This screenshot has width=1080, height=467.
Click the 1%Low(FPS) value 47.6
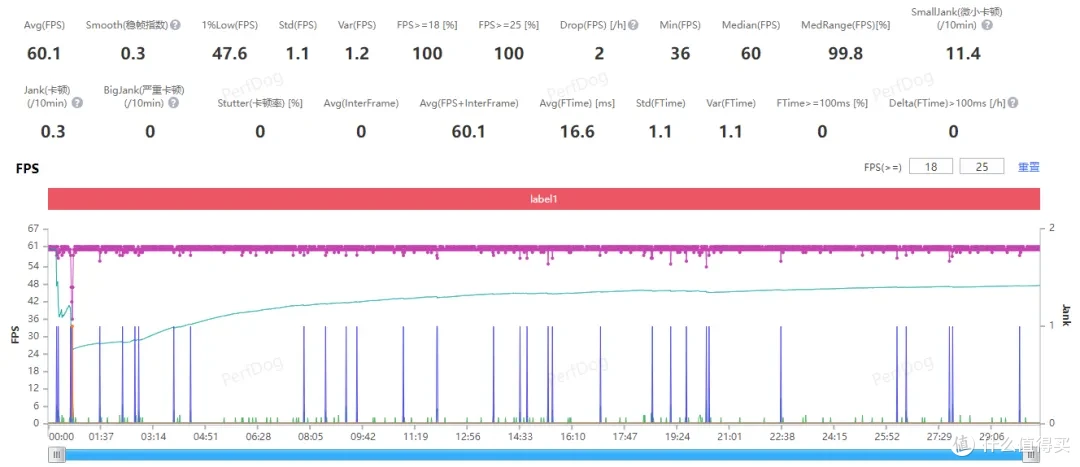coord(229,54)
